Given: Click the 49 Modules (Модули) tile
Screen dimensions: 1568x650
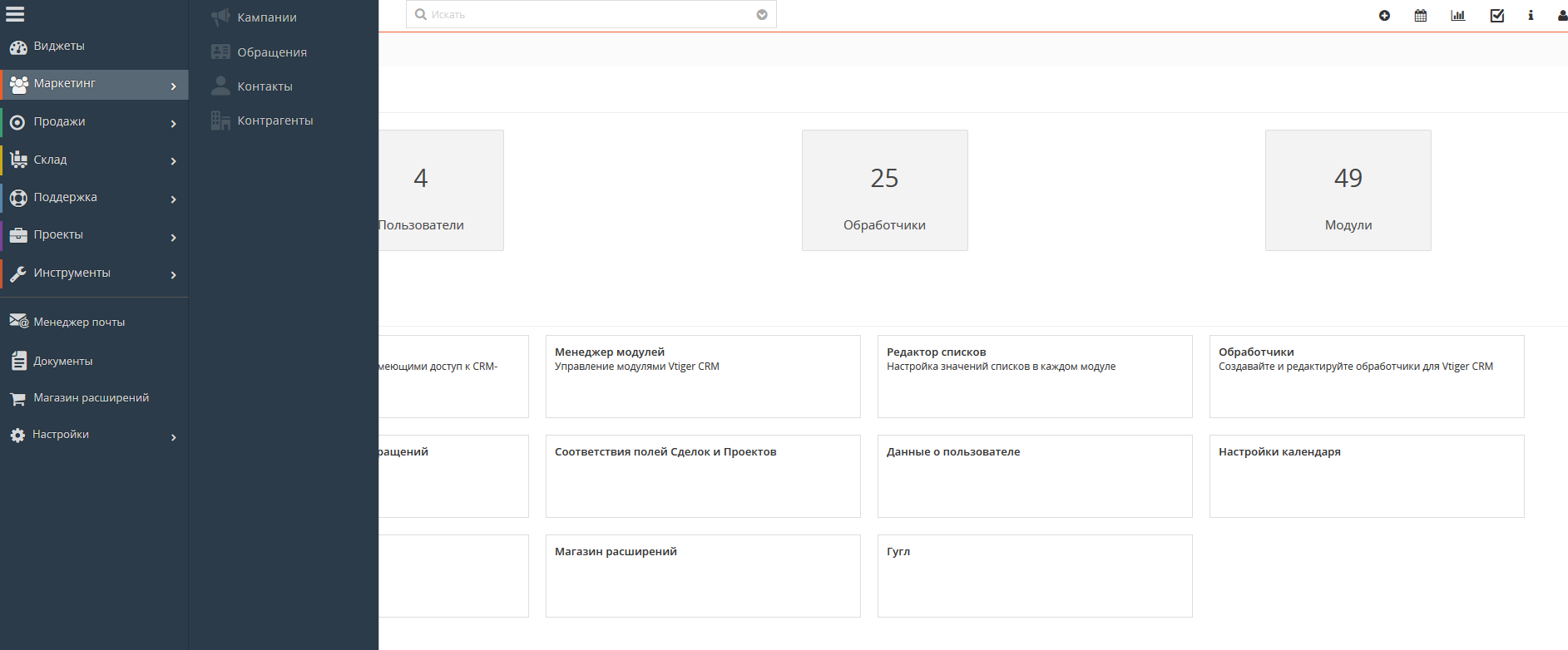Looking at the screenshot, I should [x=1348, y=190].
